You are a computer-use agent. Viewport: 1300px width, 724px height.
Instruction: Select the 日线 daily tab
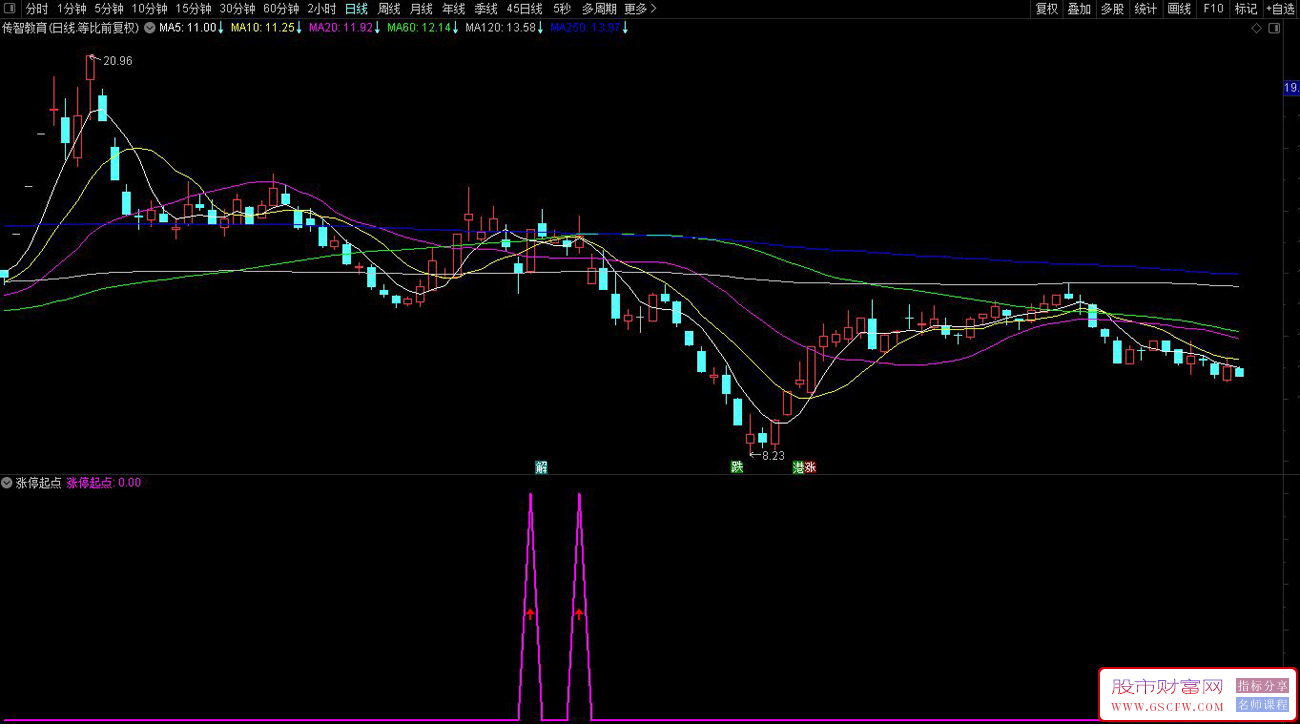pos(356,9)
